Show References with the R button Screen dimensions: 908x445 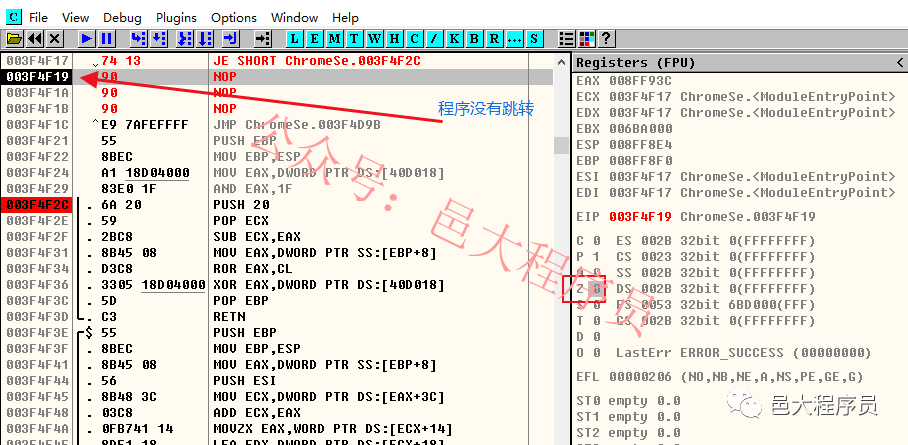coord(493,39)
